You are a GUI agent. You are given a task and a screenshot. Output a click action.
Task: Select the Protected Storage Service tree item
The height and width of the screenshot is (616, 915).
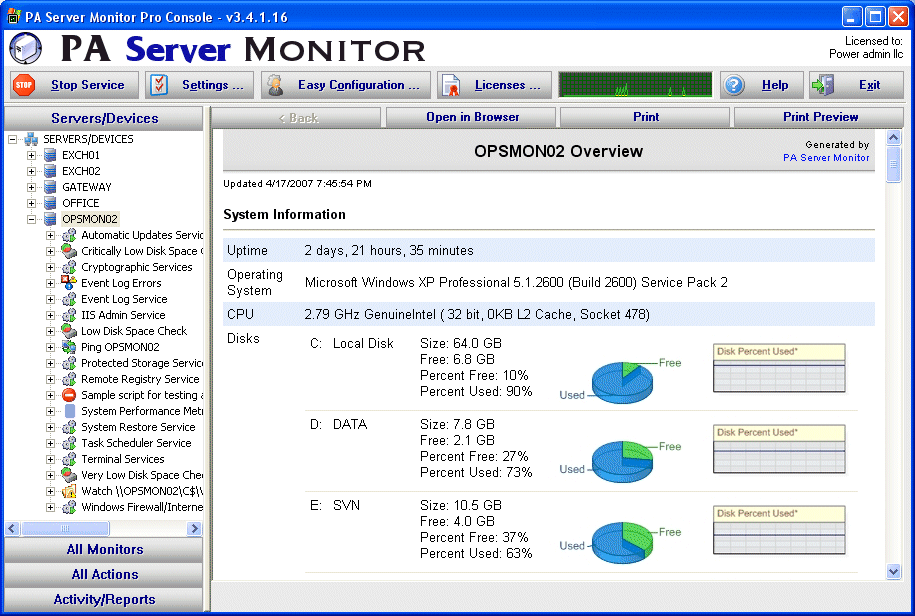coord(141,363)
